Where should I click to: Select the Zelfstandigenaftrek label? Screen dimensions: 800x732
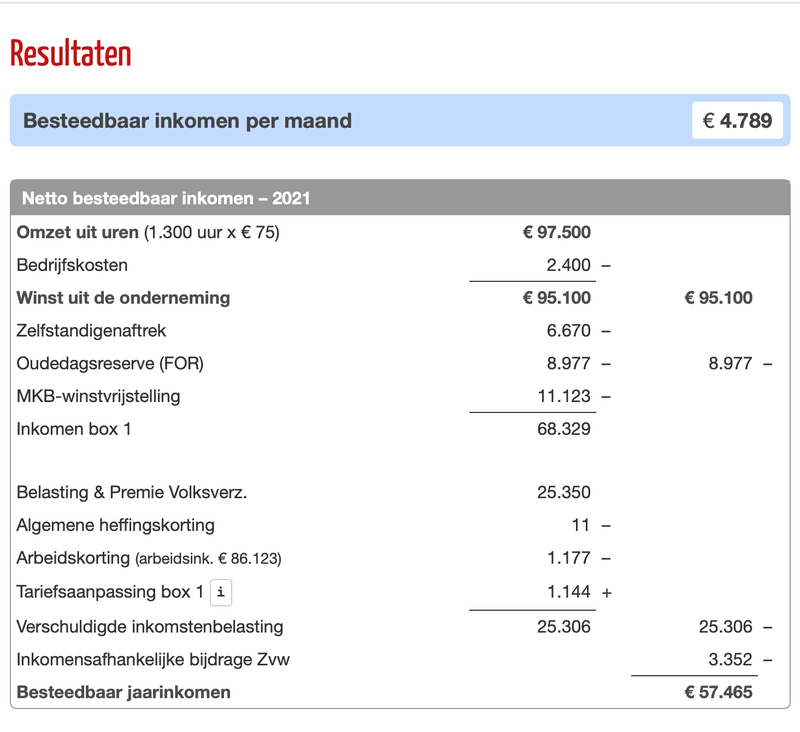click(91, 331)
